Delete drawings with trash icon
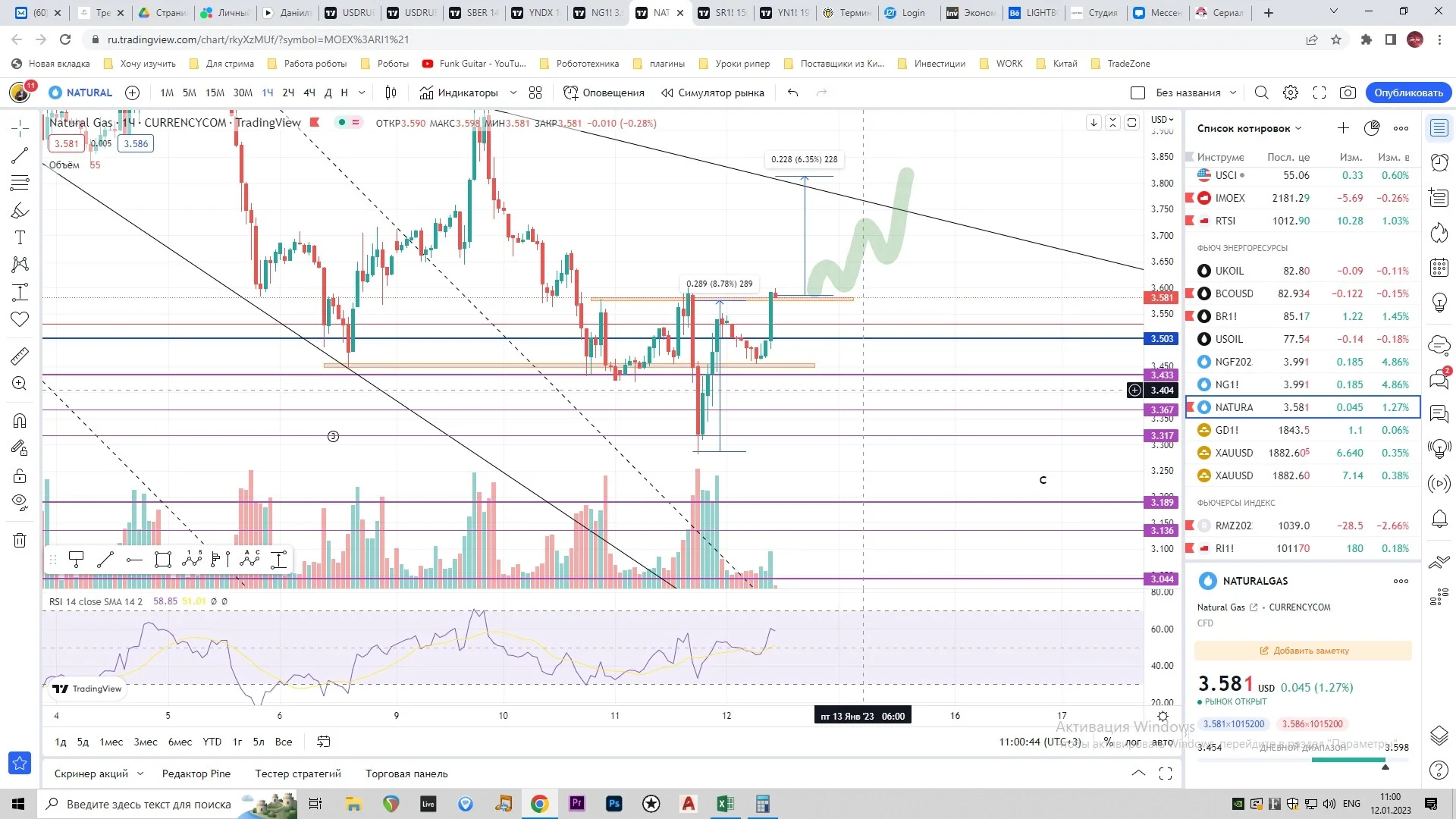Image resolution: width=1456 pixels, height=819 pixels. (x=20, y=540)
